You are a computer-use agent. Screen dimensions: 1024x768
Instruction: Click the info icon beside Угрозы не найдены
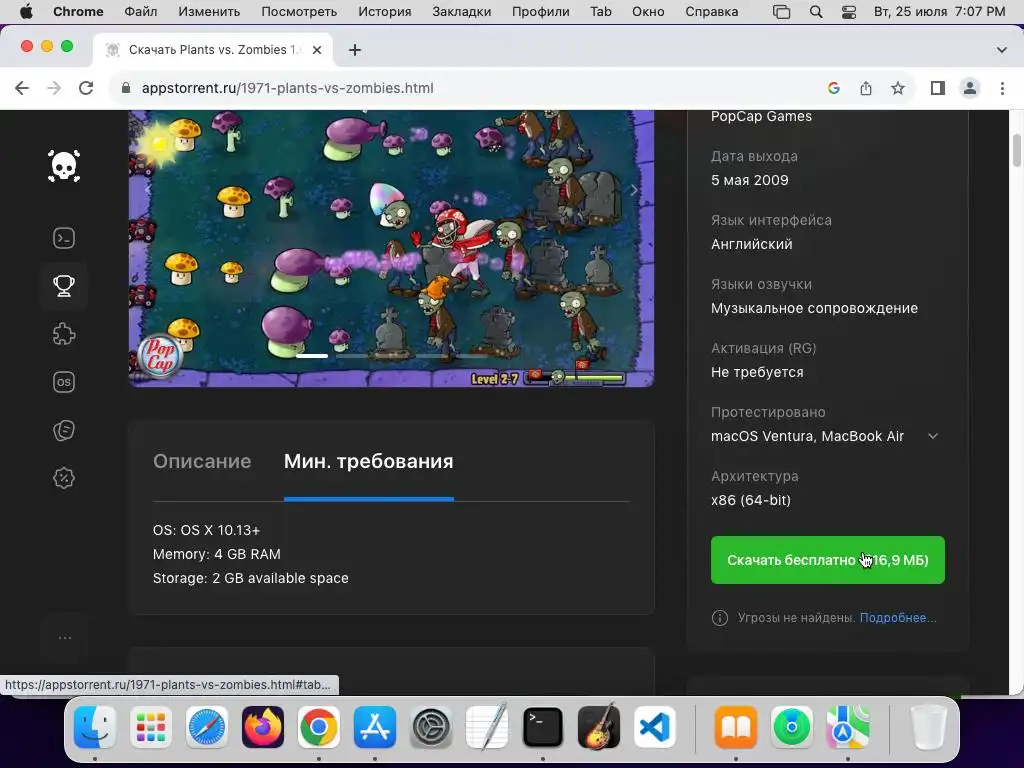tap(720, 618)
